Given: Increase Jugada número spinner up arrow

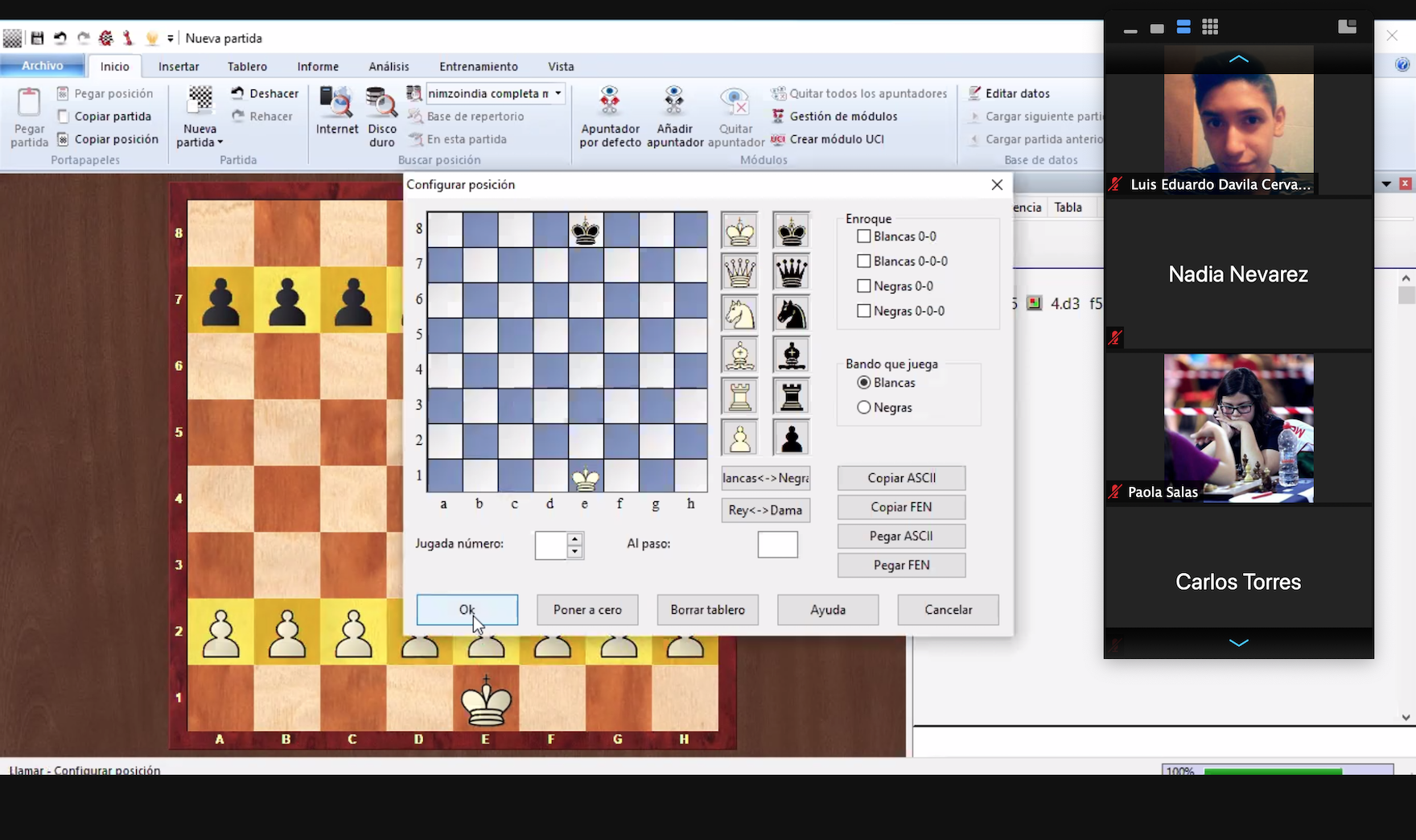Looking at the screenshot, I should tap(574, 539).
